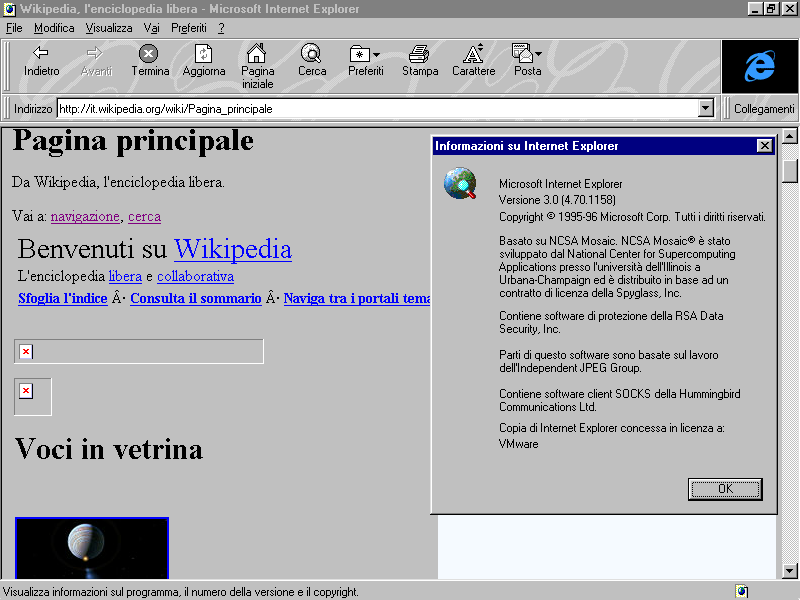Close the Informazioni su Internet Explorer dialog
Image resolution: width=800 pixels, height=600 pixels.
764,146
